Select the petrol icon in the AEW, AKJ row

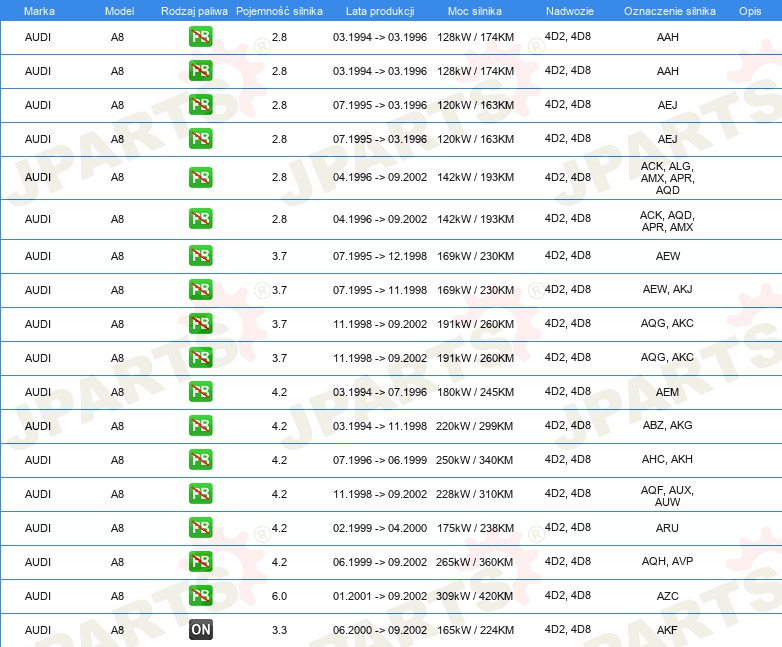pos(200,289)
